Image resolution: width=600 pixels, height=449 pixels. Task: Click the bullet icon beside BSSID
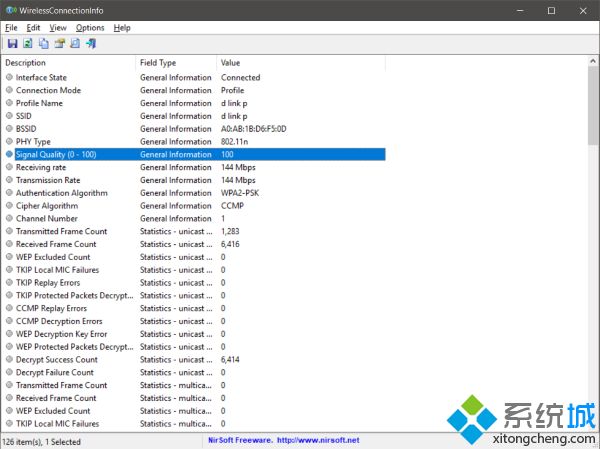click(10, 129)
